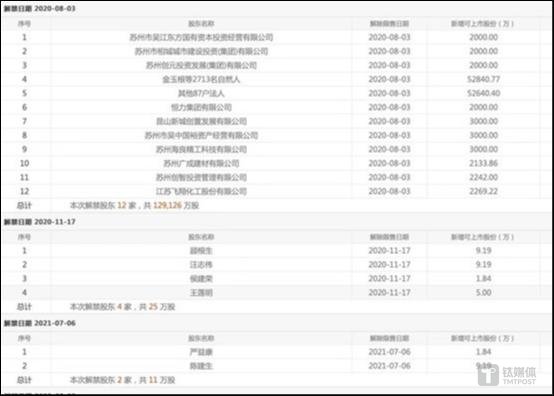Select the section header dated 2021-07-06

[x=40, y=323]
